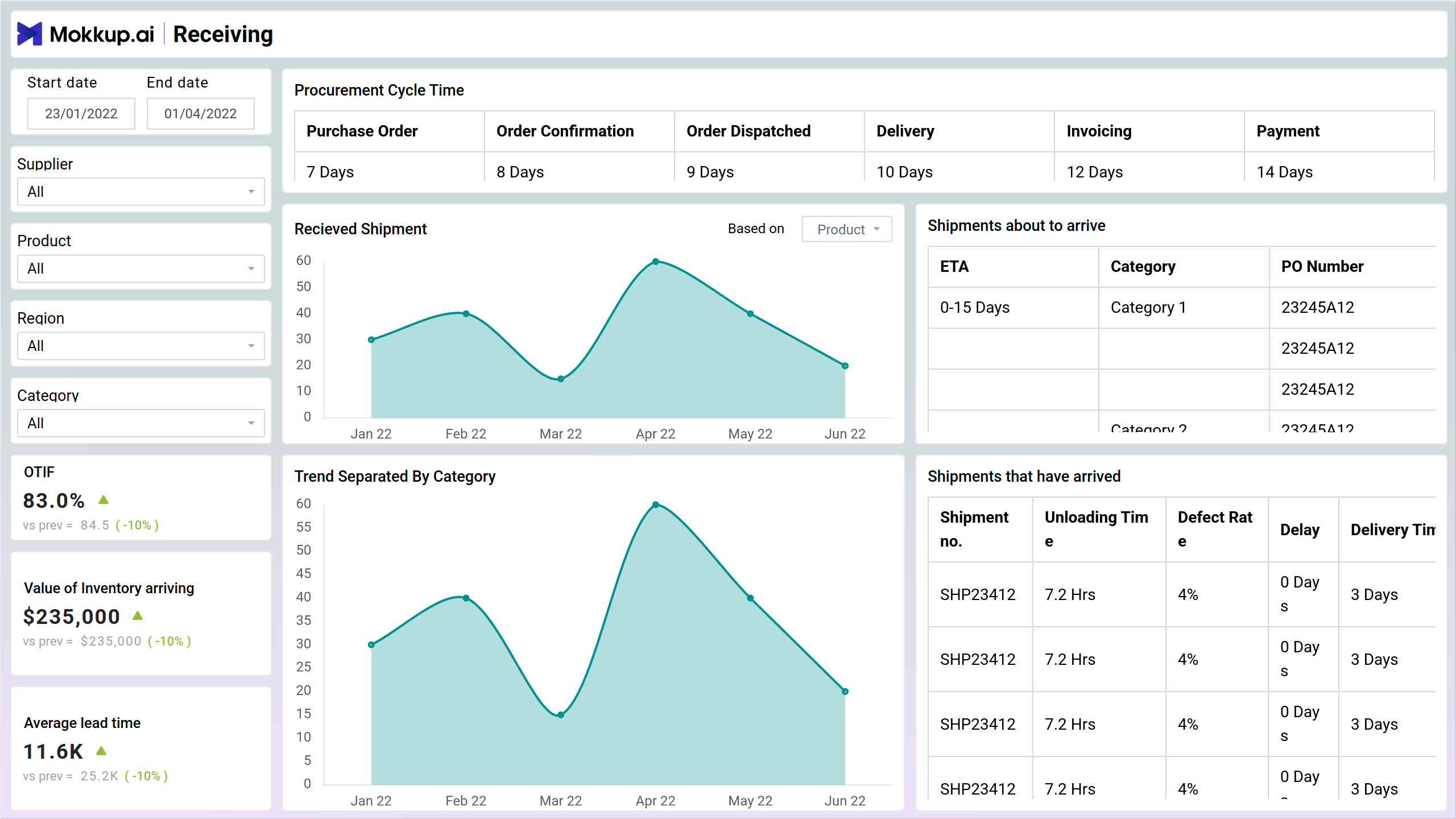Select the Delivery column header
This screenshot has width=1456, height=819.
(959, 131)
